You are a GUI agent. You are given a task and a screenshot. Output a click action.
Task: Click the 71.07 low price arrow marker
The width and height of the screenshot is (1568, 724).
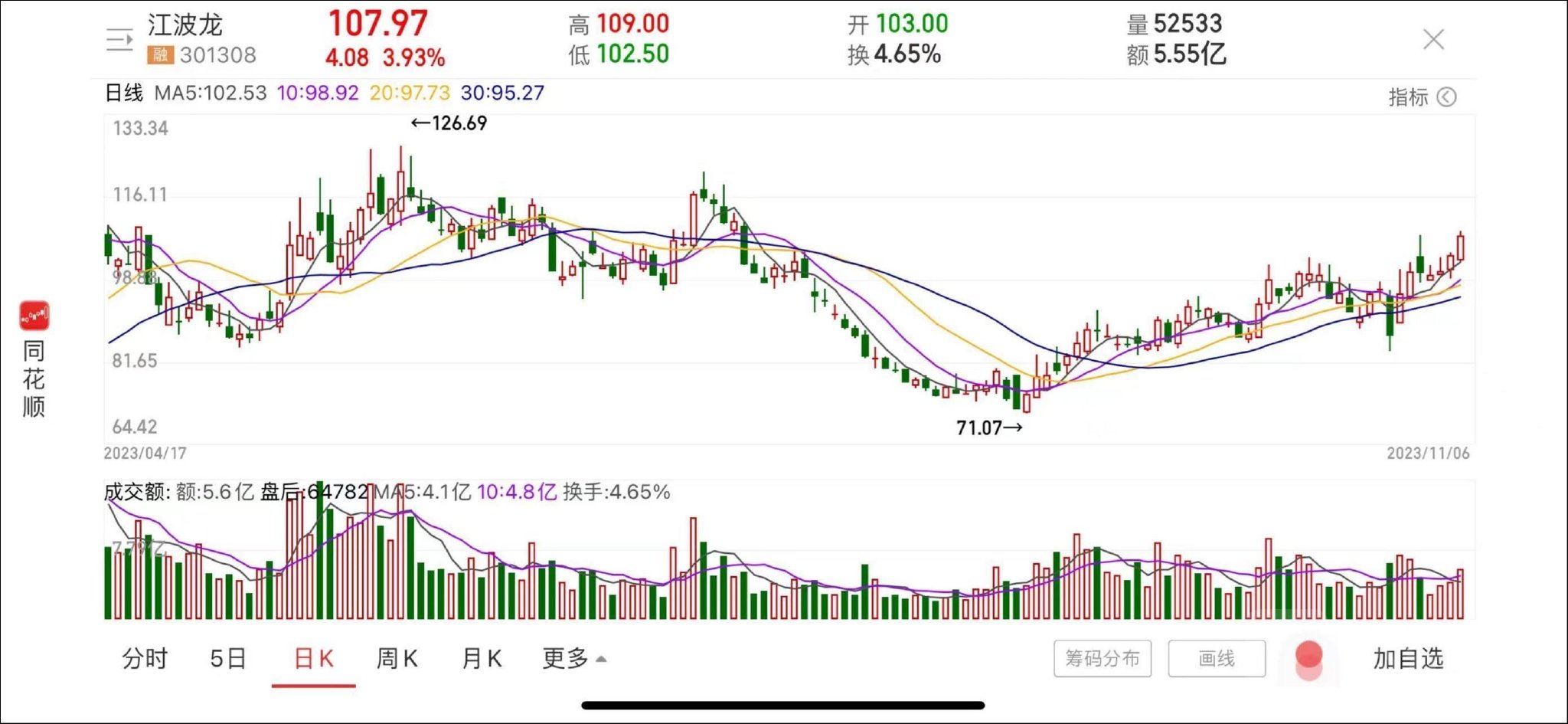(x=988, y=429)
